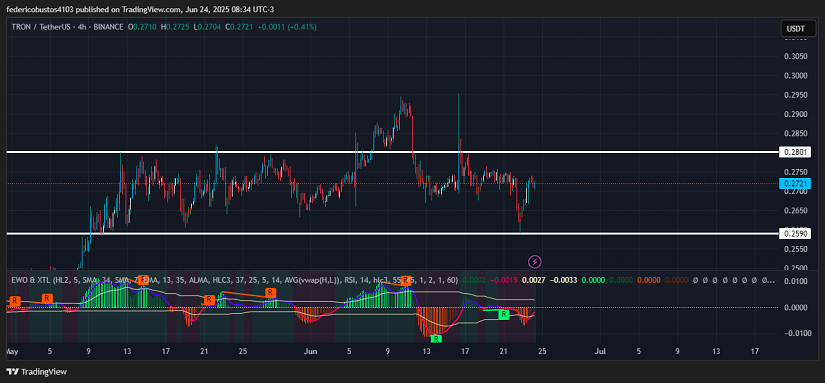Click the purple lightning bolt event icon
825x383 pixels.
pos(535,261)
